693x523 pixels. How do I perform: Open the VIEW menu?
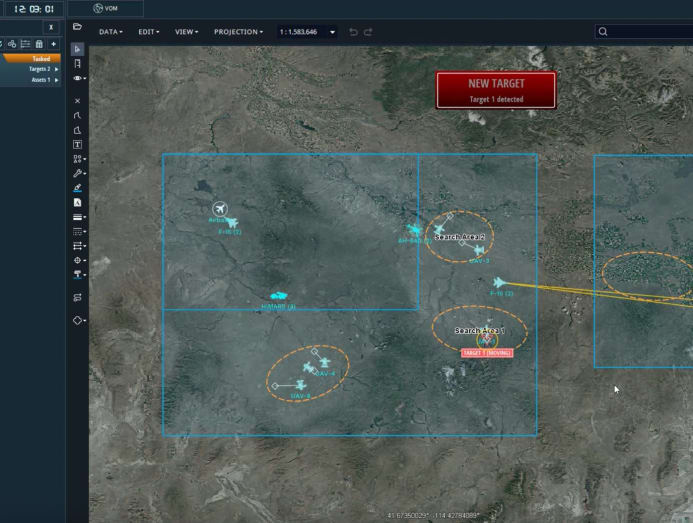click(x=186, y=32)
